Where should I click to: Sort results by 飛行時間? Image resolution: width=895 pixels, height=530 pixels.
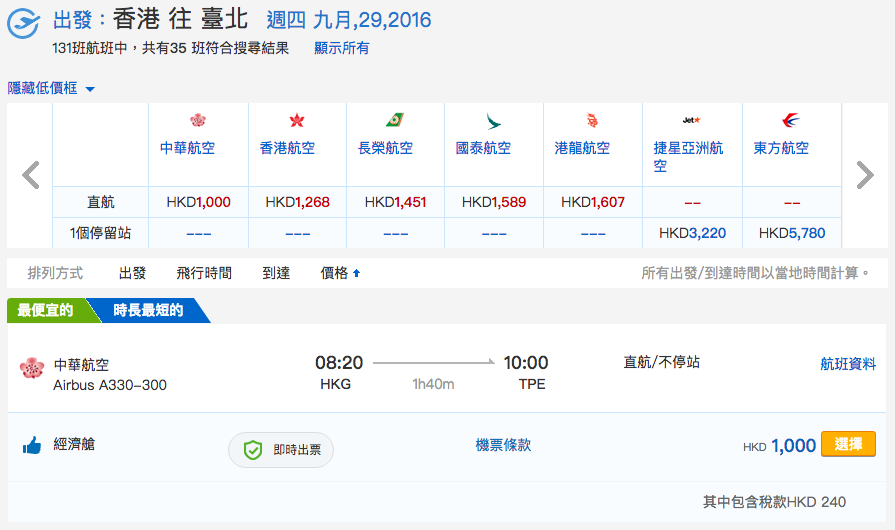[204, 273]
